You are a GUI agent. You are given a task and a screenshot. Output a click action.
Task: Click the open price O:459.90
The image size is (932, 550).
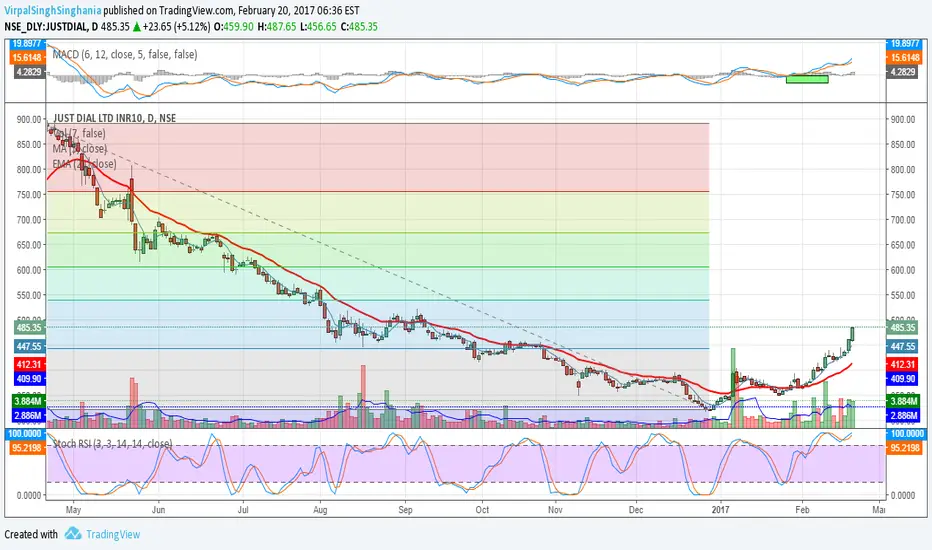coord(234,26)
